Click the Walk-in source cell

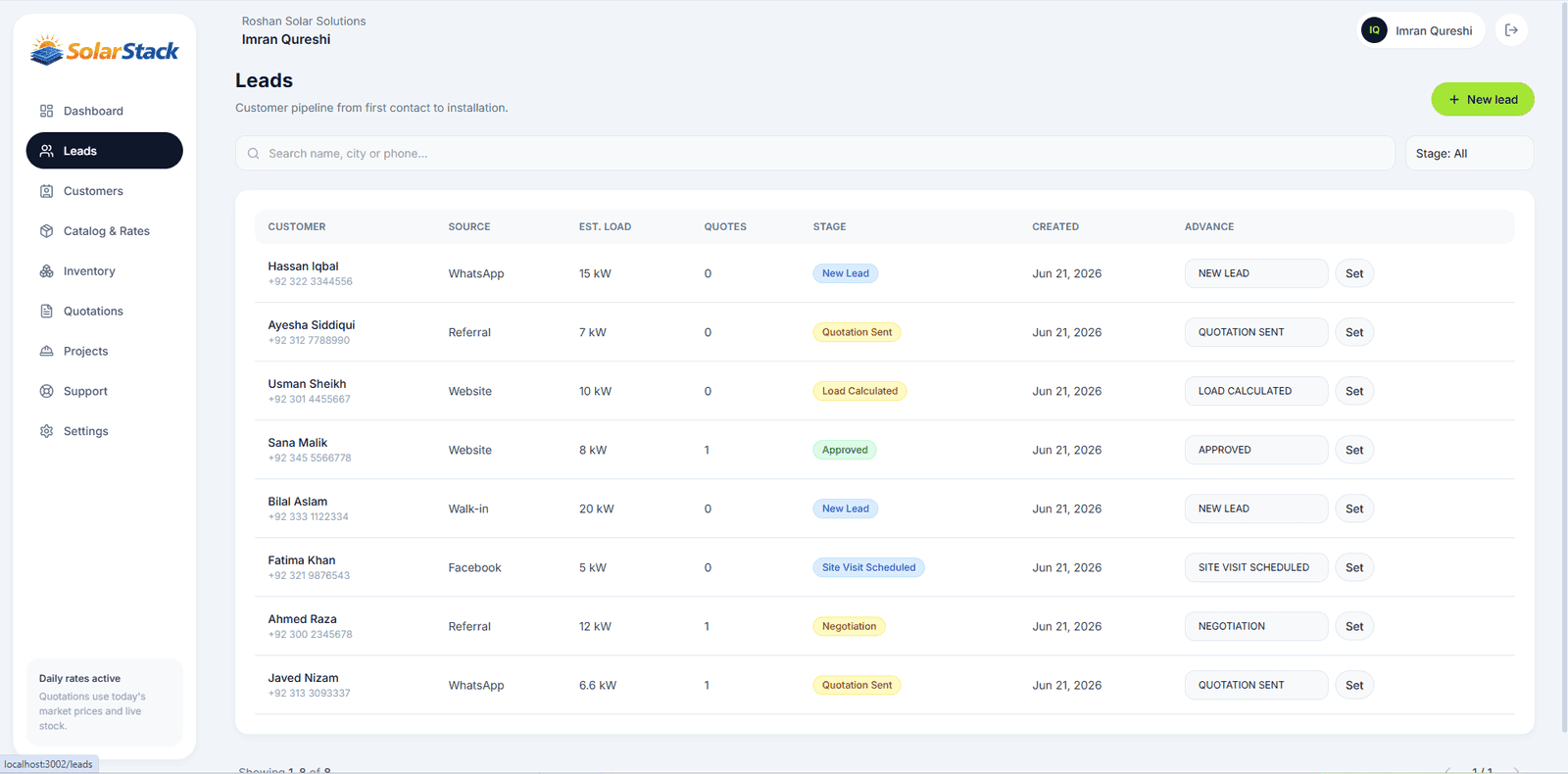point(468,508)
